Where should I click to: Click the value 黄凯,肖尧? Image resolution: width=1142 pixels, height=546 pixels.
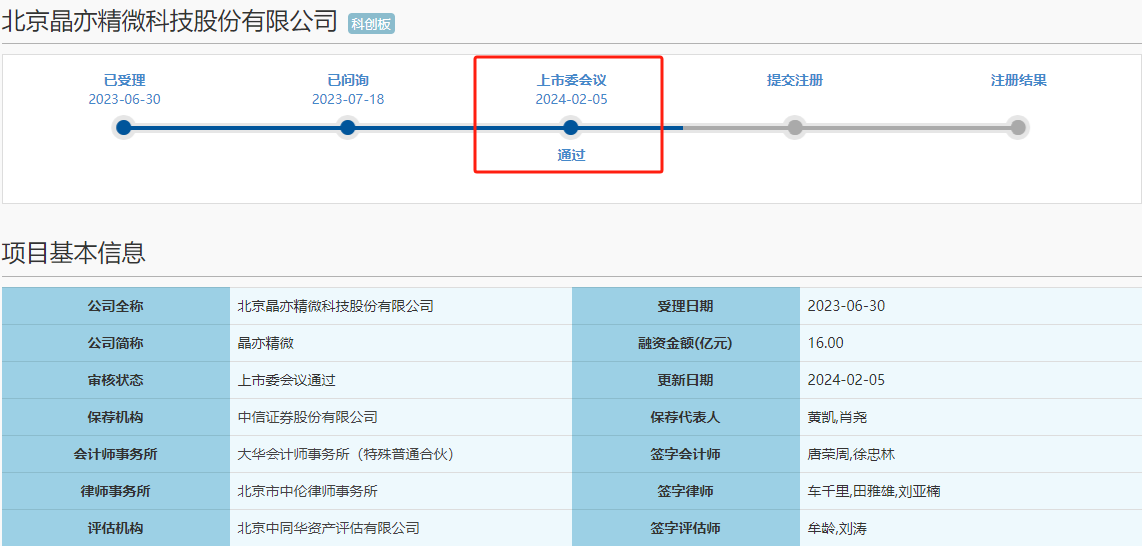click(x=838, y=417)
